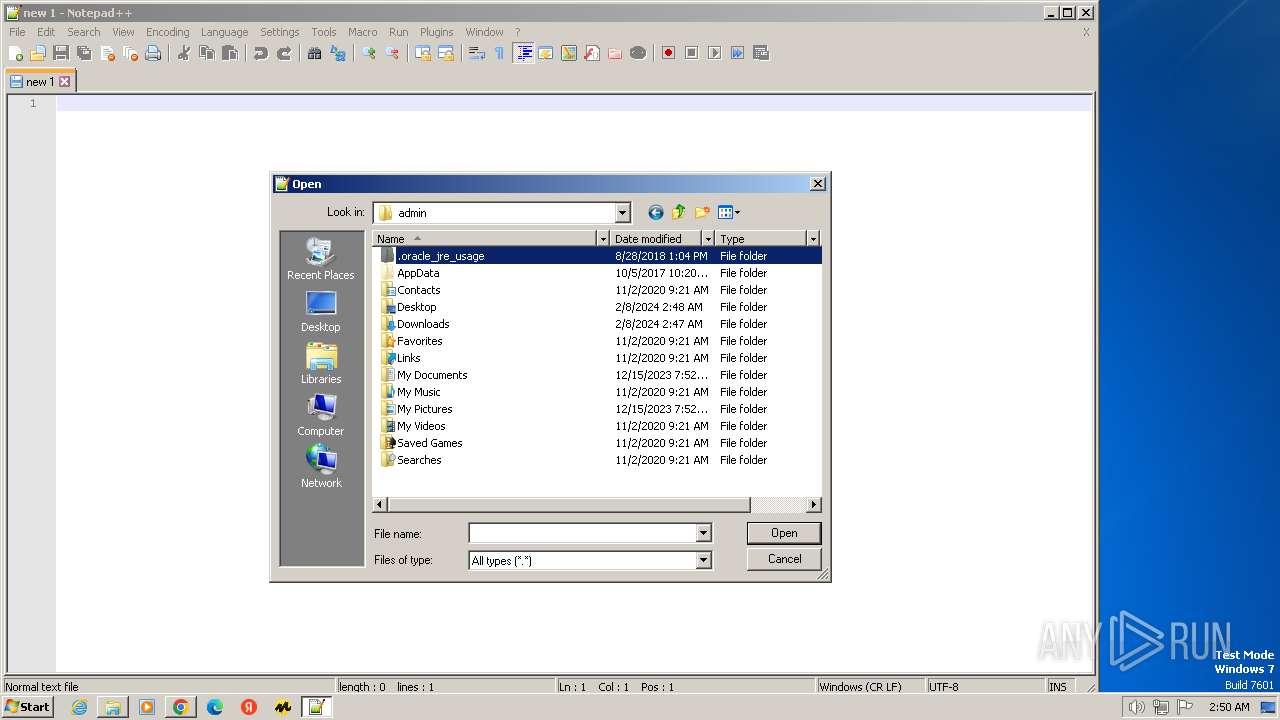Click Save recorded macro icon
This screenshot has height=720, width=1280.
(760, 53)
